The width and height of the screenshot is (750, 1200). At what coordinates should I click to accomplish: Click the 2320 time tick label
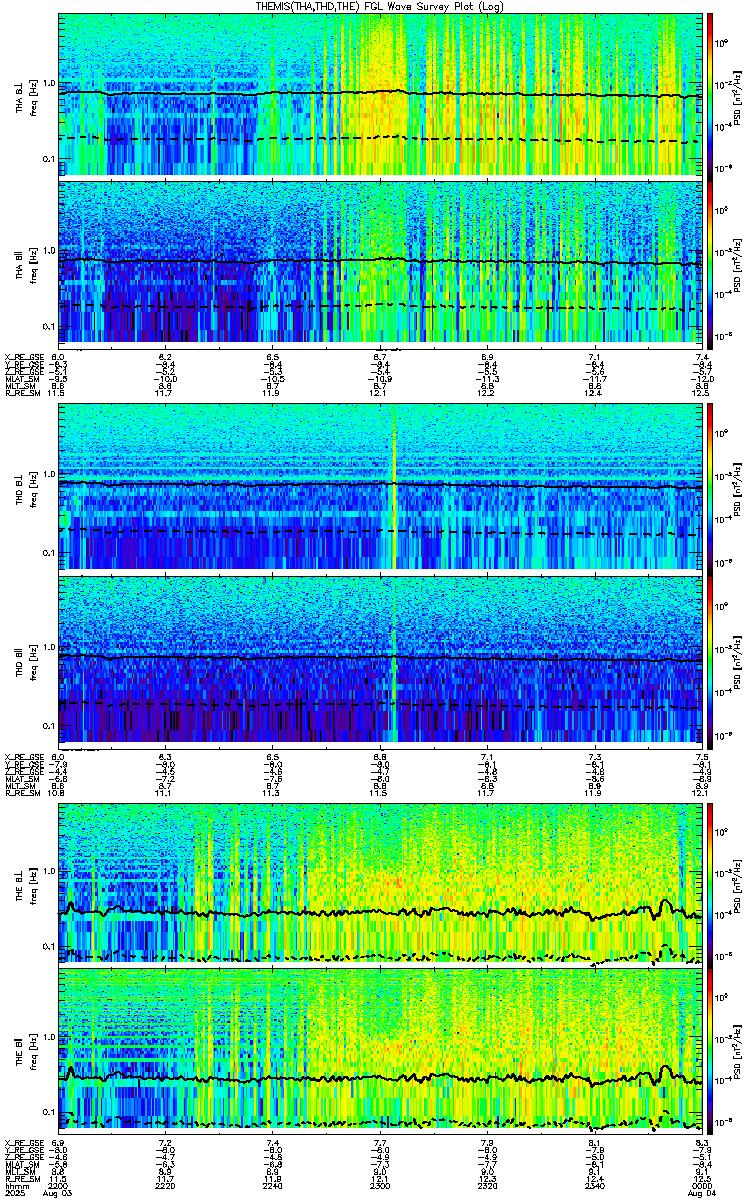click(488, 1184)
